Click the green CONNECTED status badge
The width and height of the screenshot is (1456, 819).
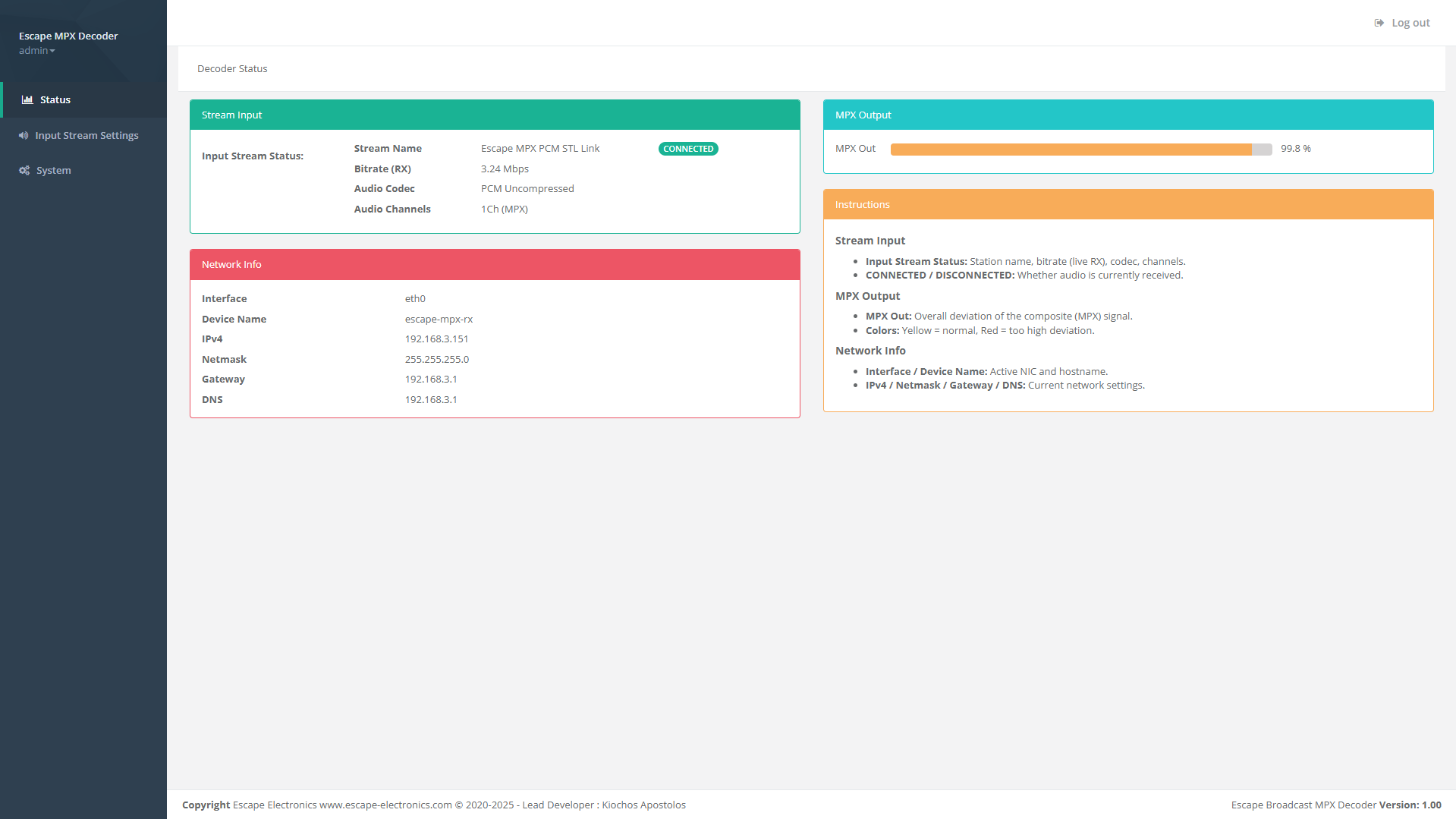click(x=687, y=149)
